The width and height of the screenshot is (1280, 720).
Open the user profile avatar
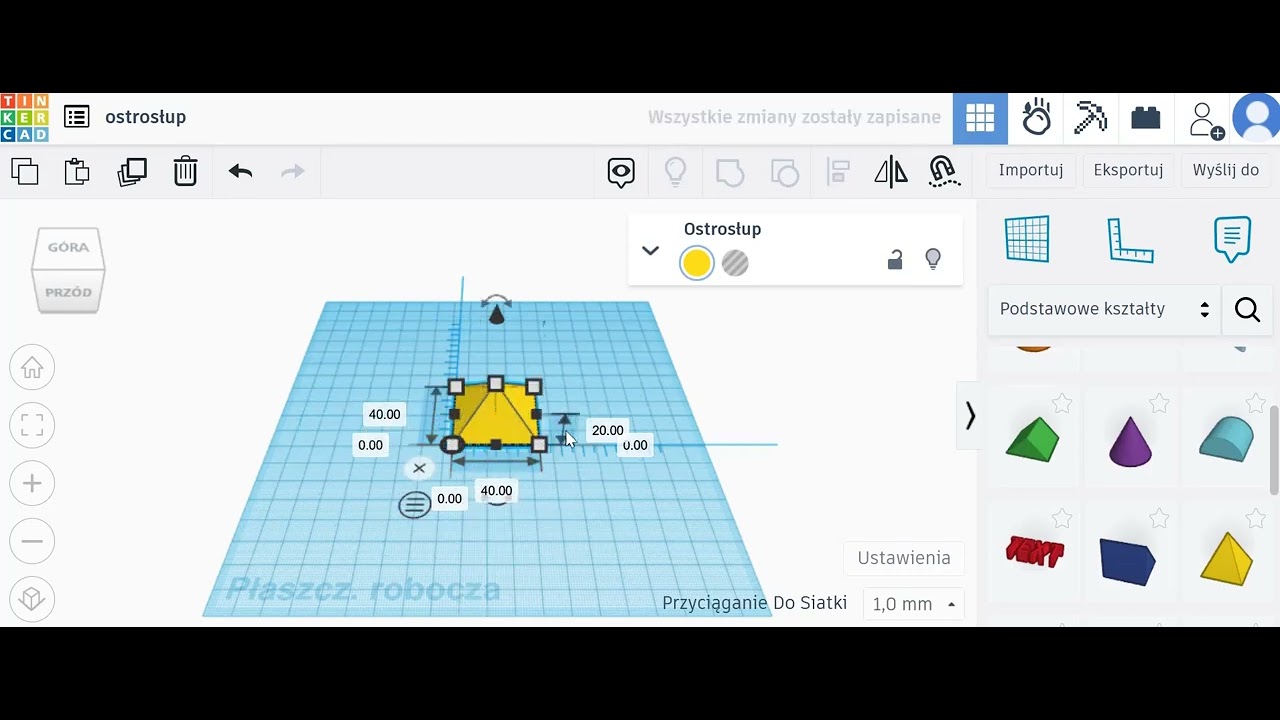1258,118
